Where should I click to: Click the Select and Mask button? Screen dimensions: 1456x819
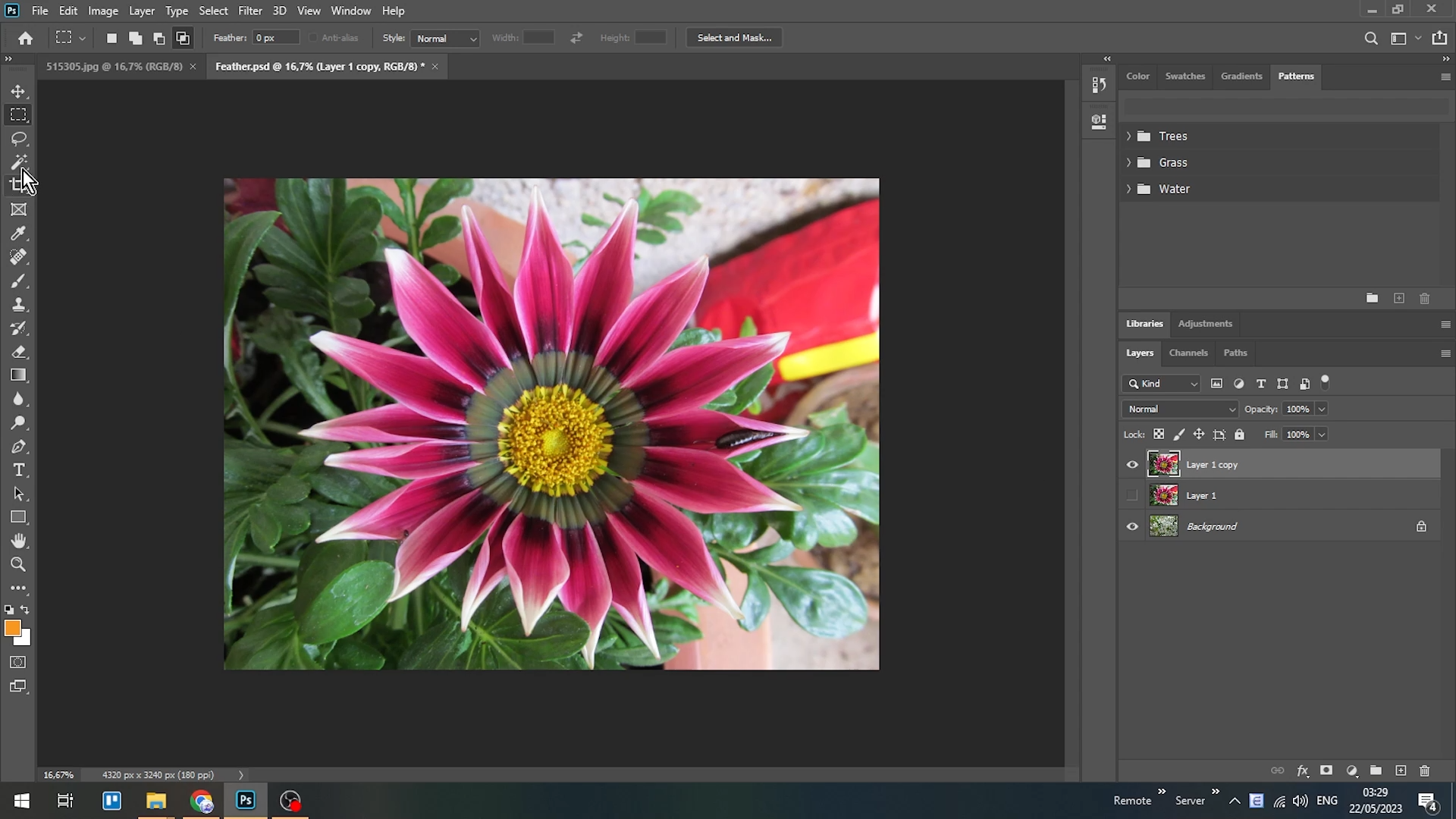coord(733,37)
